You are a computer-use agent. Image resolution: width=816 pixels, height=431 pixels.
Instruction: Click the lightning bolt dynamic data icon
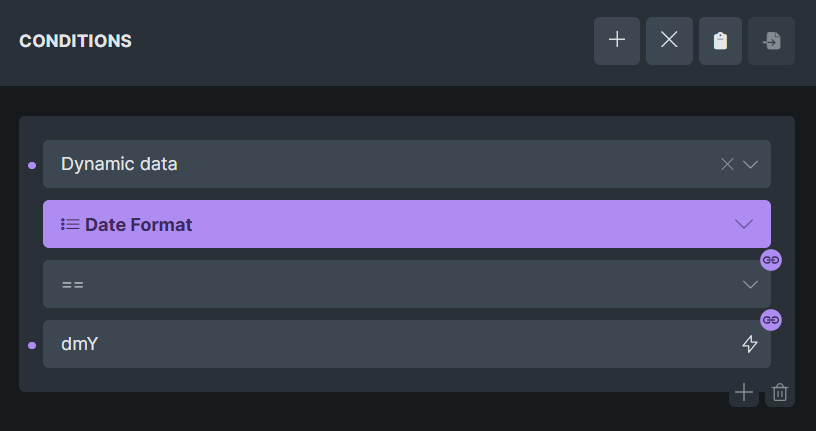coord(750,344)
